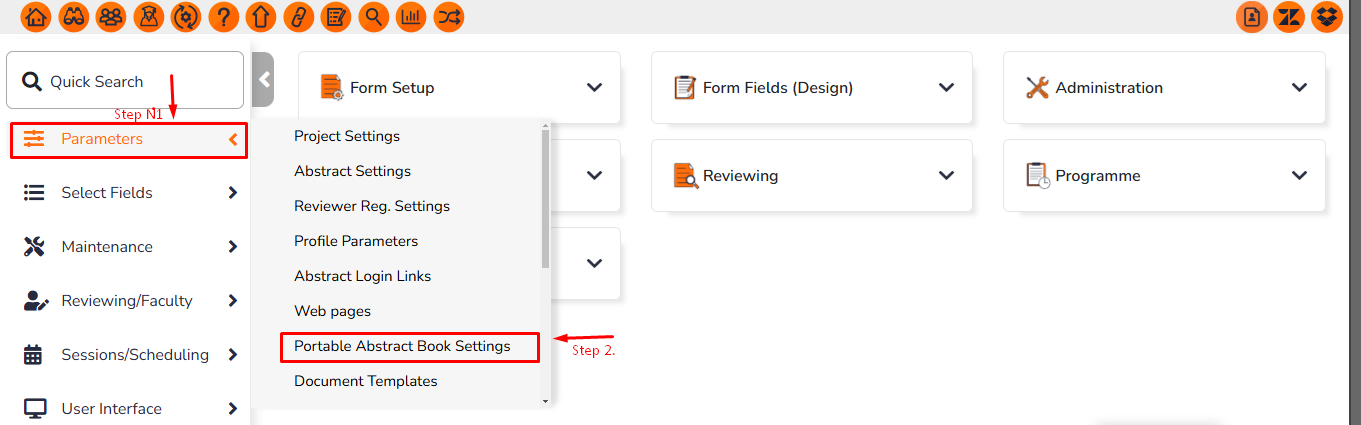Expand the Form Setup panel

click(x=594, y=88)
